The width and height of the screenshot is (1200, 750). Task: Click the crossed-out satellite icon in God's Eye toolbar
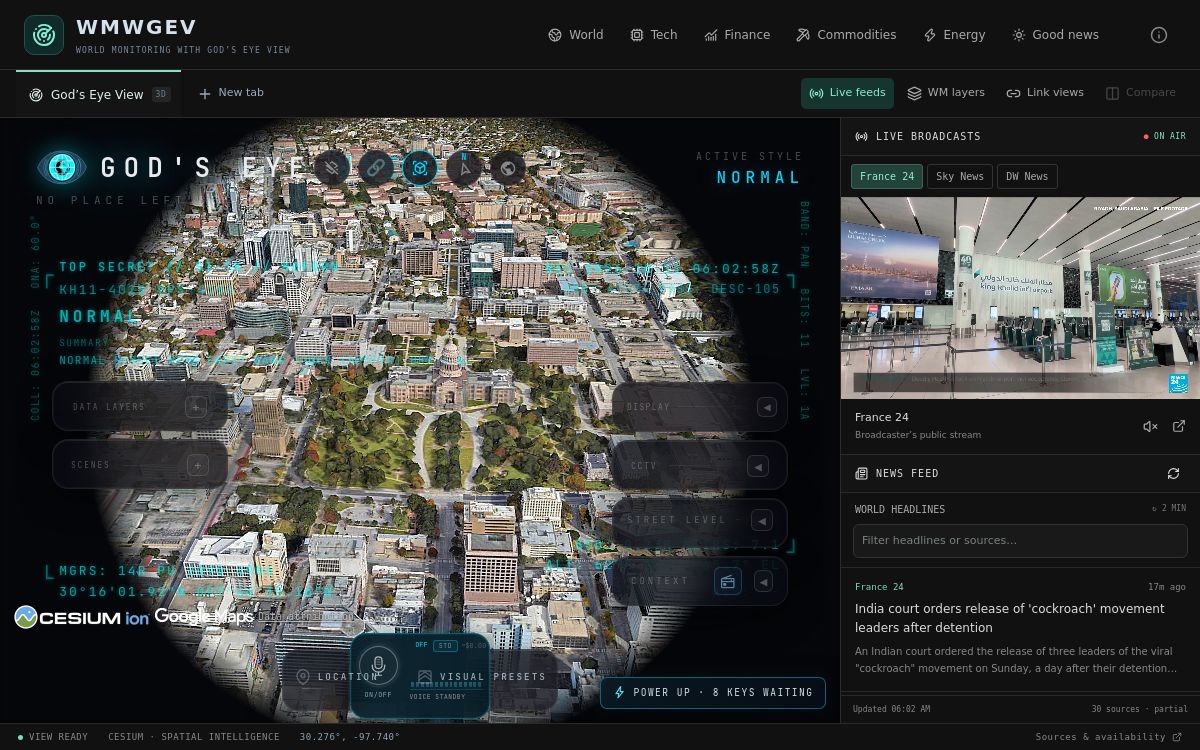332,168
